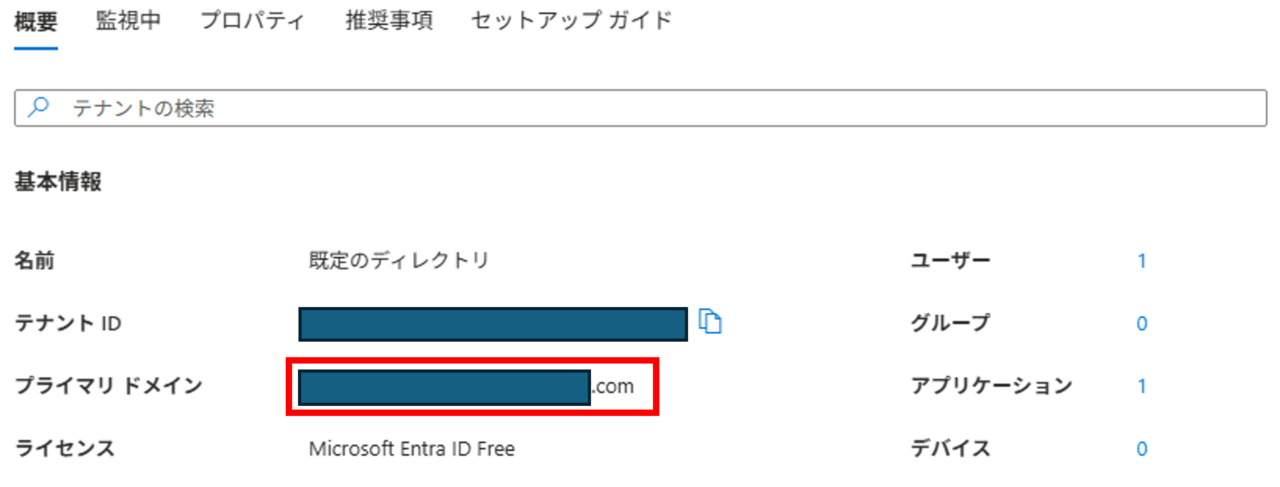1280x487 pixels.
Task: Open the ユーザー count link
Action: tap(1141, 261)
